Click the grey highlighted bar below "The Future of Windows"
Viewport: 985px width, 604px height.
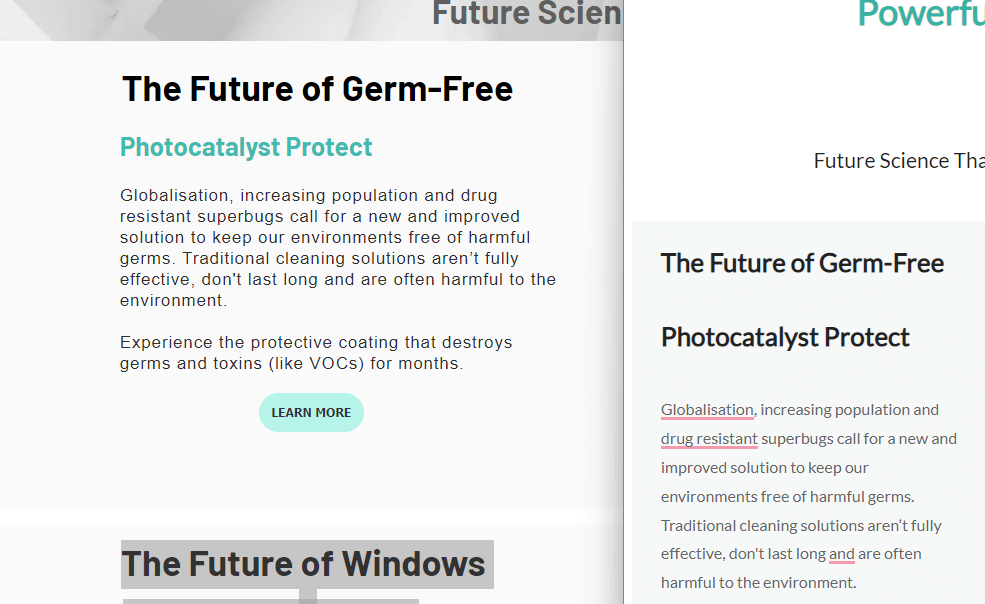coord(271,601)
